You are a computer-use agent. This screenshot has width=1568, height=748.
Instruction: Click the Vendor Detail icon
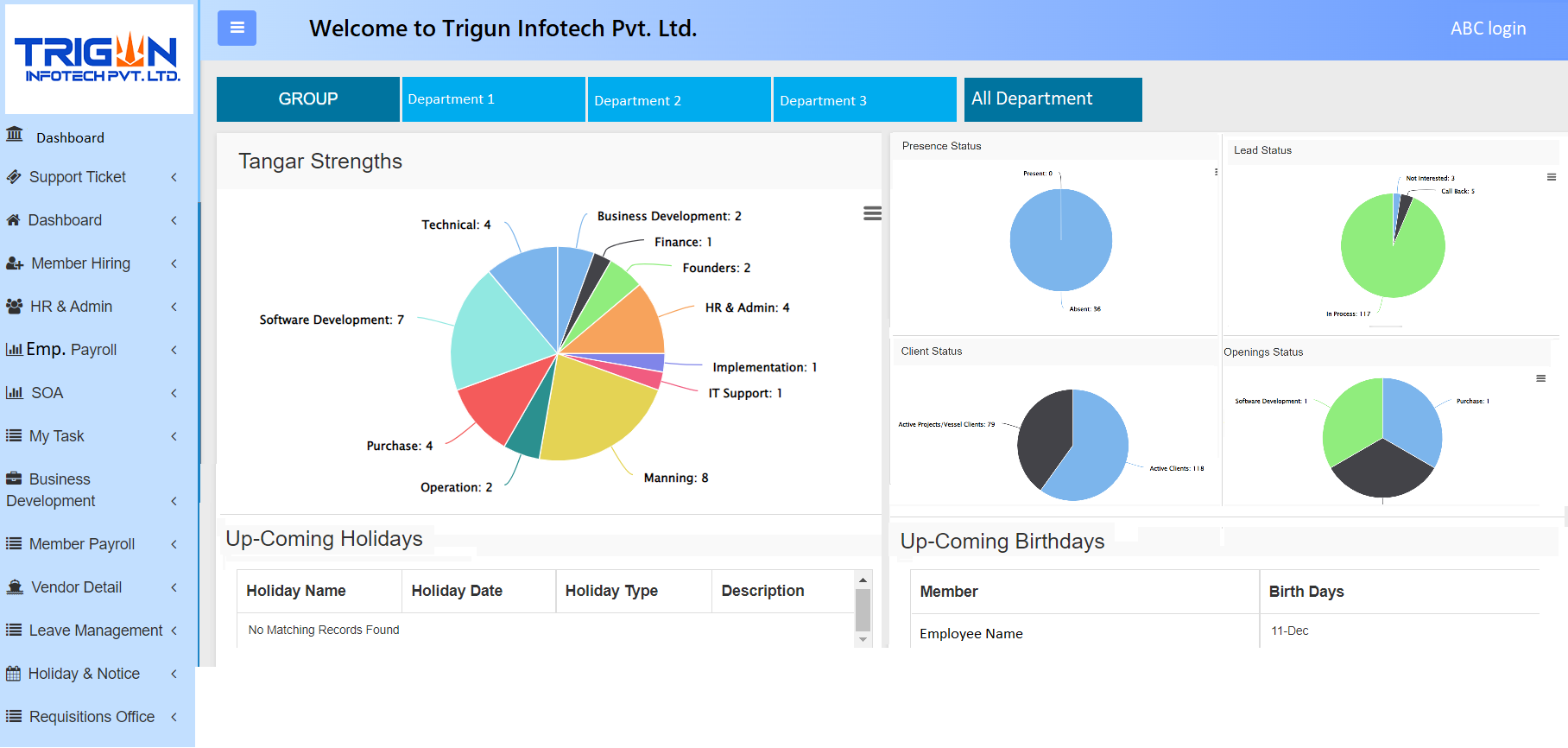pos(15,587)
